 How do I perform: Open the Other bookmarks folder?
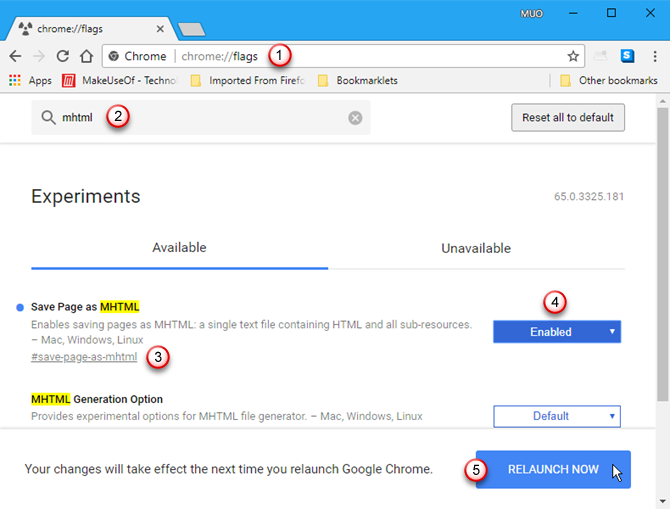(608, 80)
